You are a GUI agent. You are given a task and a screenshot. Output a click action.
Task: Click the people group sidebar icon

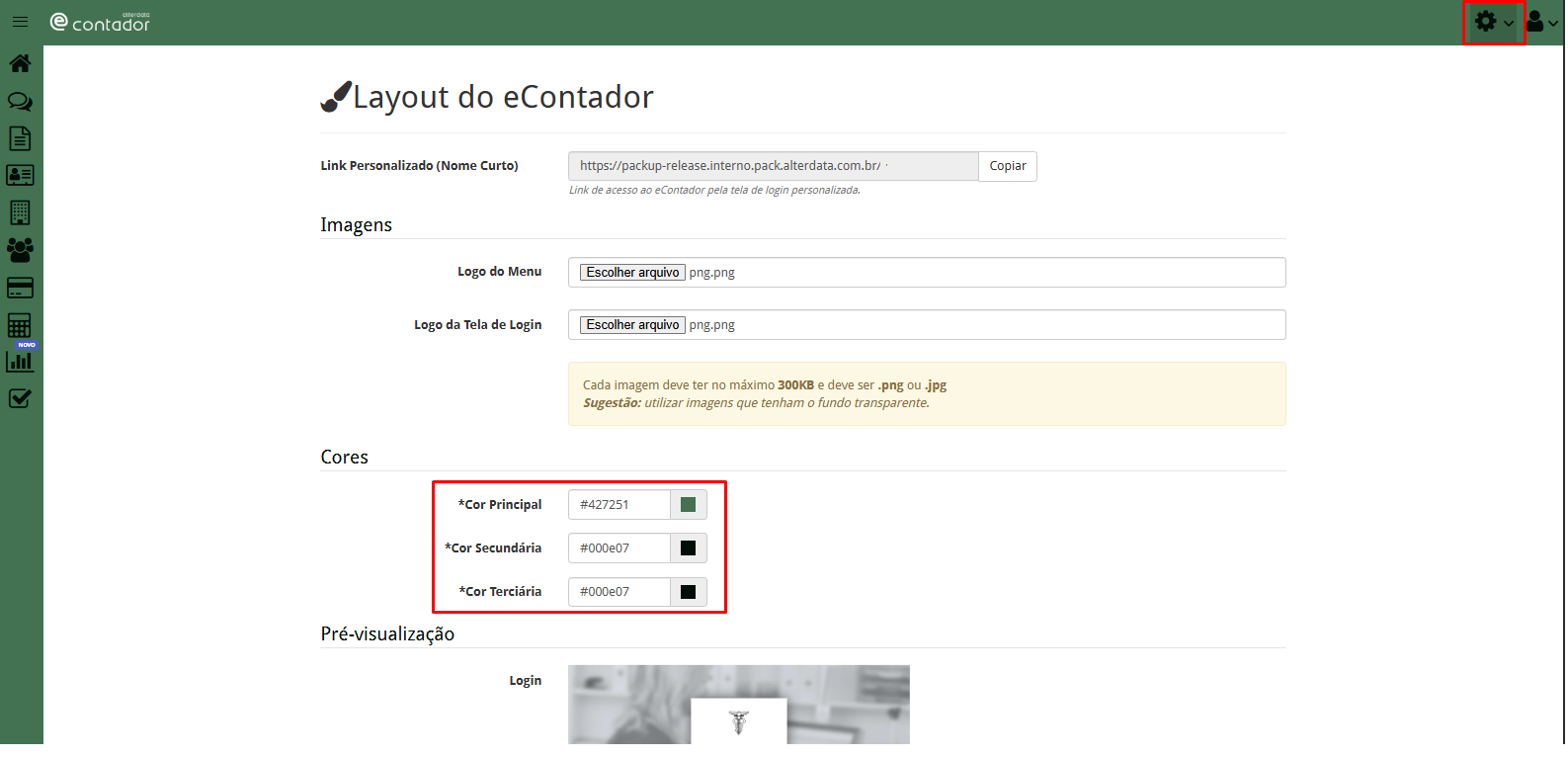pyautogui.click(x=20, y=250)
